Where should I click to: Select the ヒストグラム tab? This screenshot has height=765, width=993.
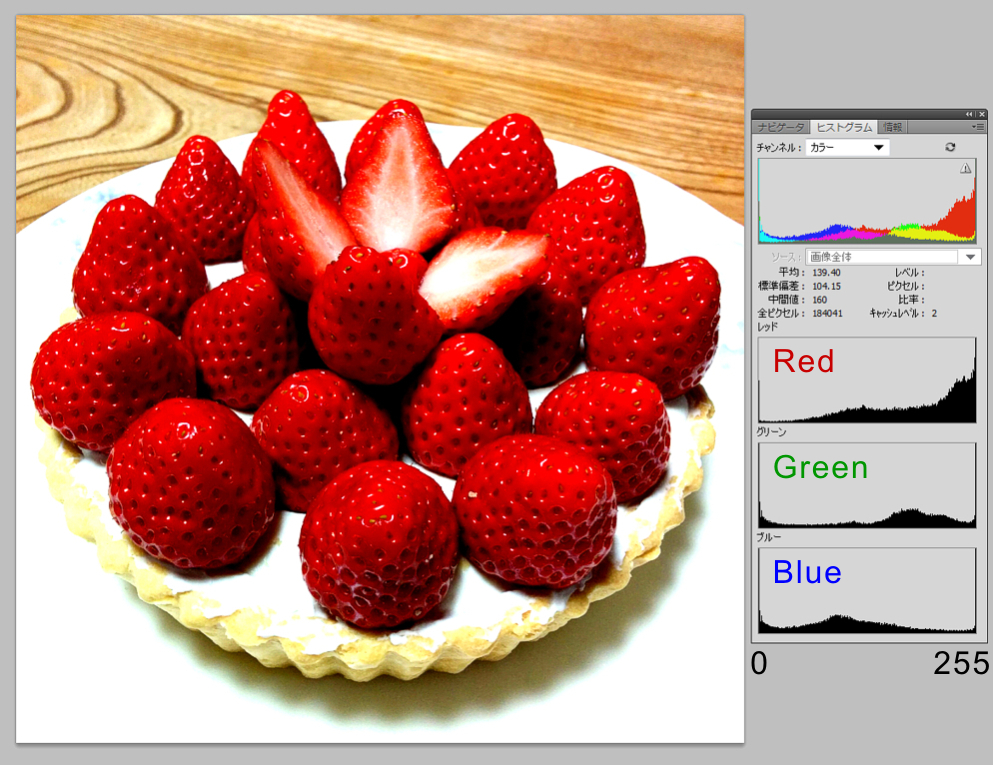pyautogui.click(x=844, y=127)
